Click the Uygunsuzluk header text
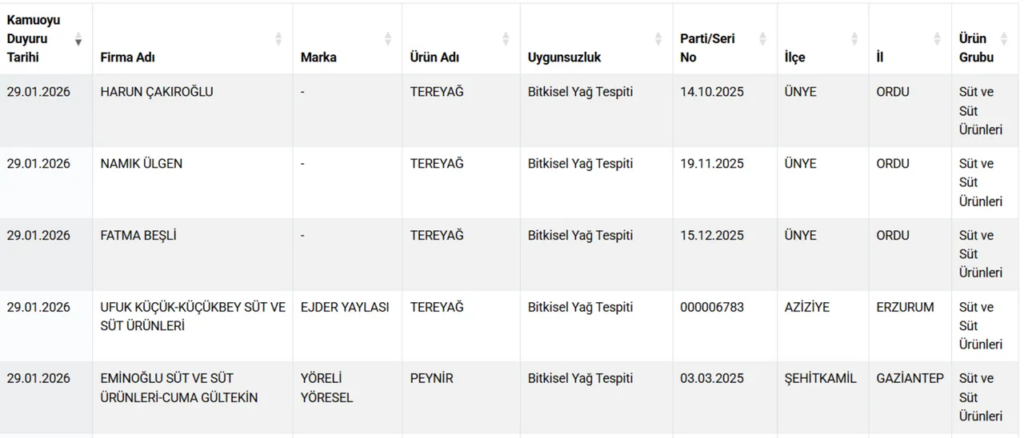Image resolution: width=1024 pixels, height=438 pixels. click(564, 57)
